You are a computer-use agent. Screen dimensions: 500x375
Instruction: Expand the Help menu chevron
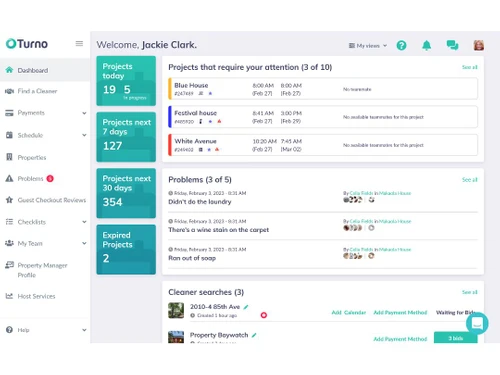click(84, 330)
